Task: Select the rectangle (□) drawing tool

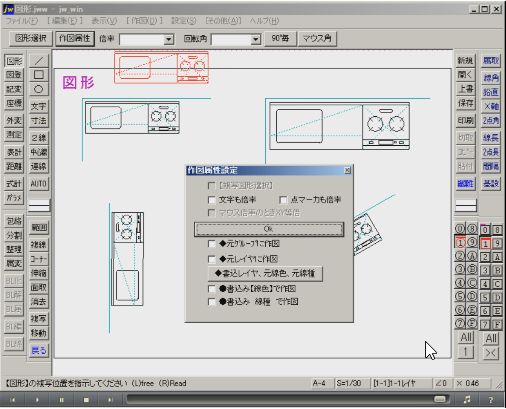Action: 39,75
